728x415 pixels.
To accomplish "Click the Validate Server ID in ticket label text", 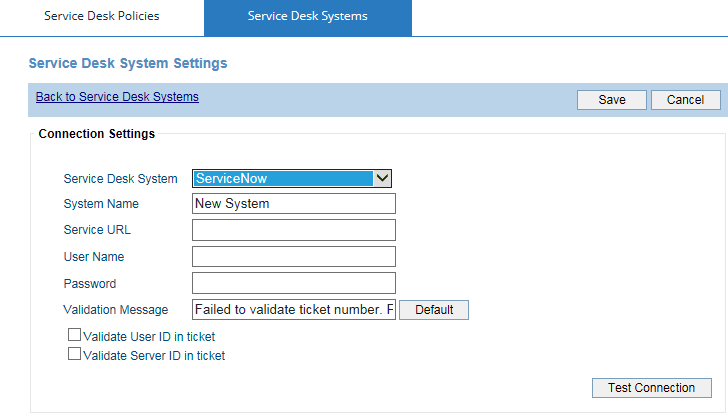I will pyautogui.click(x=154, y=356).
